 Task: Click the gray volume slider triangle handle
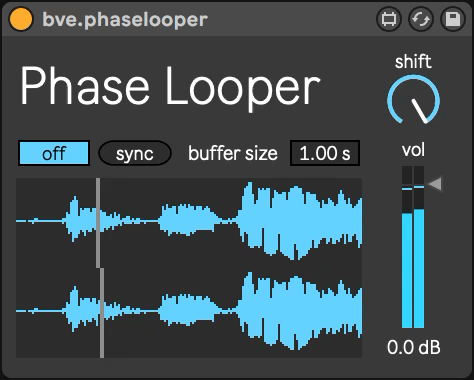click(435, 184)
